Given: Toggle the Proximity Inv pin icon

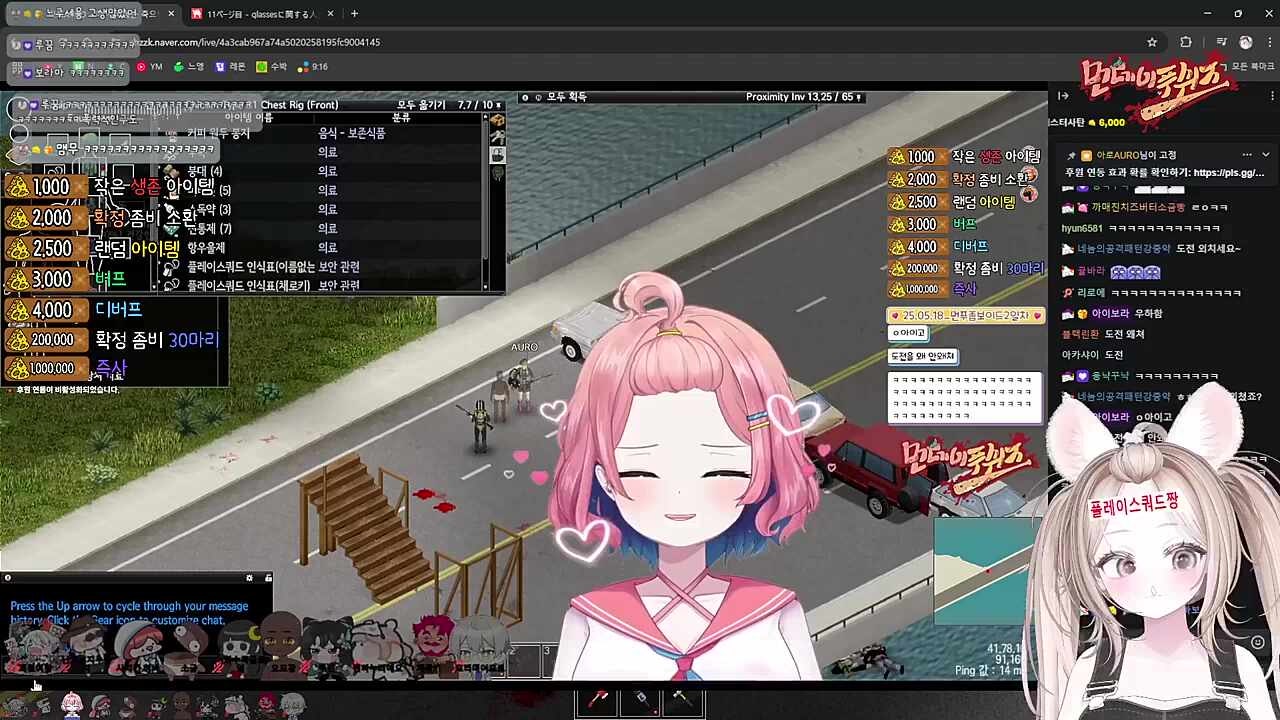Looking at the screenshot, I should tap(859, 97).
